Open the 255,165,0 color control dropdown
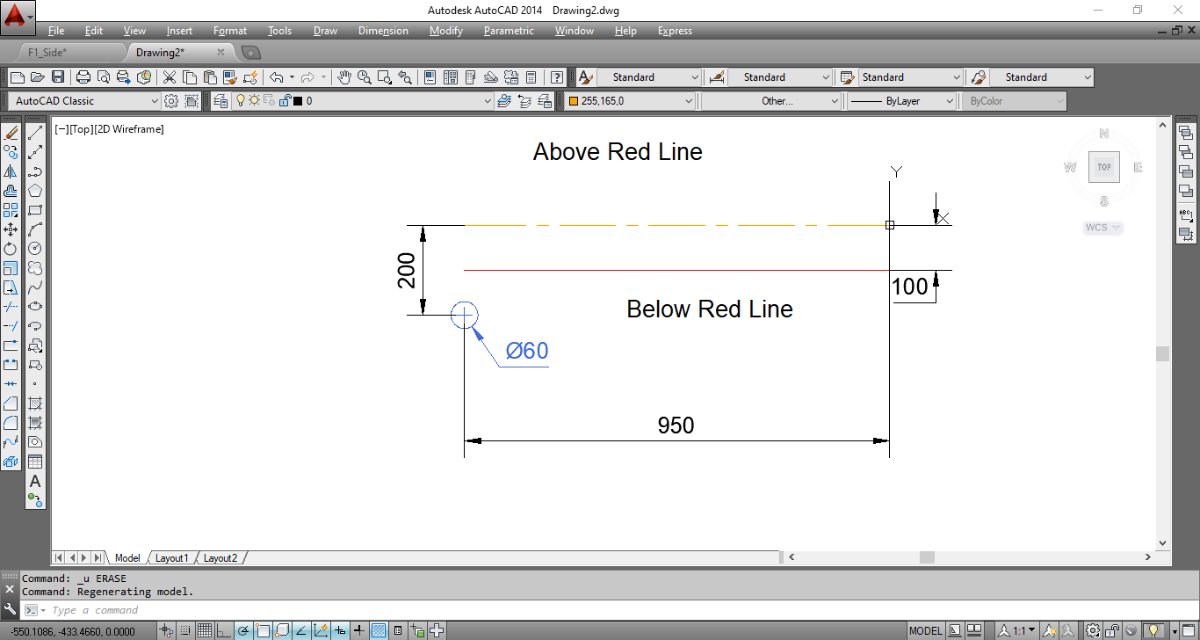The image size is (1200, 640). coord(630,101)
